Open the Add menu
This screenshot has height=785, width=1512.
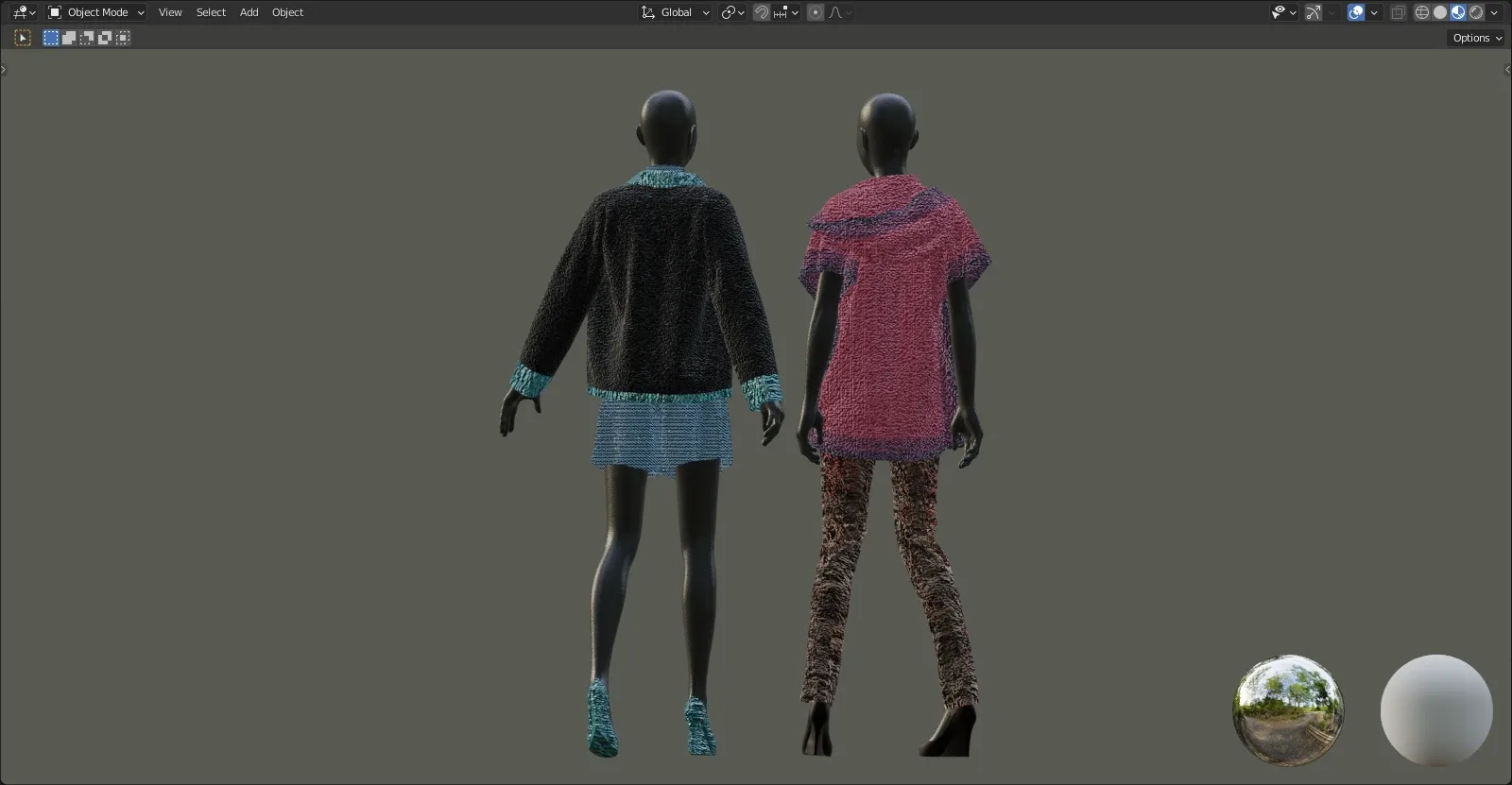pyautogui.click(x=249, y=12)
